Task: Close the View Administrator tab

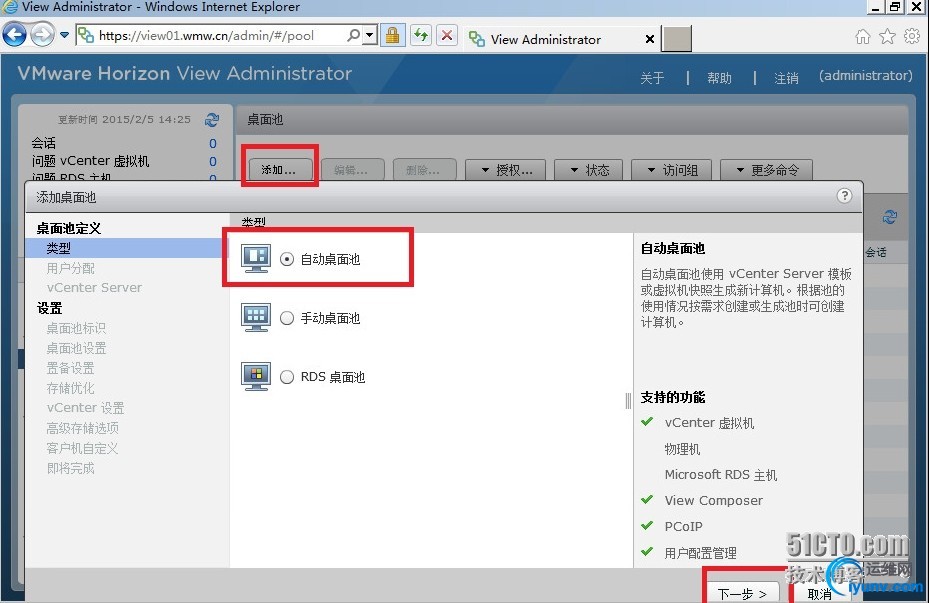Action: pyautogui.click(x=649, y=39)
